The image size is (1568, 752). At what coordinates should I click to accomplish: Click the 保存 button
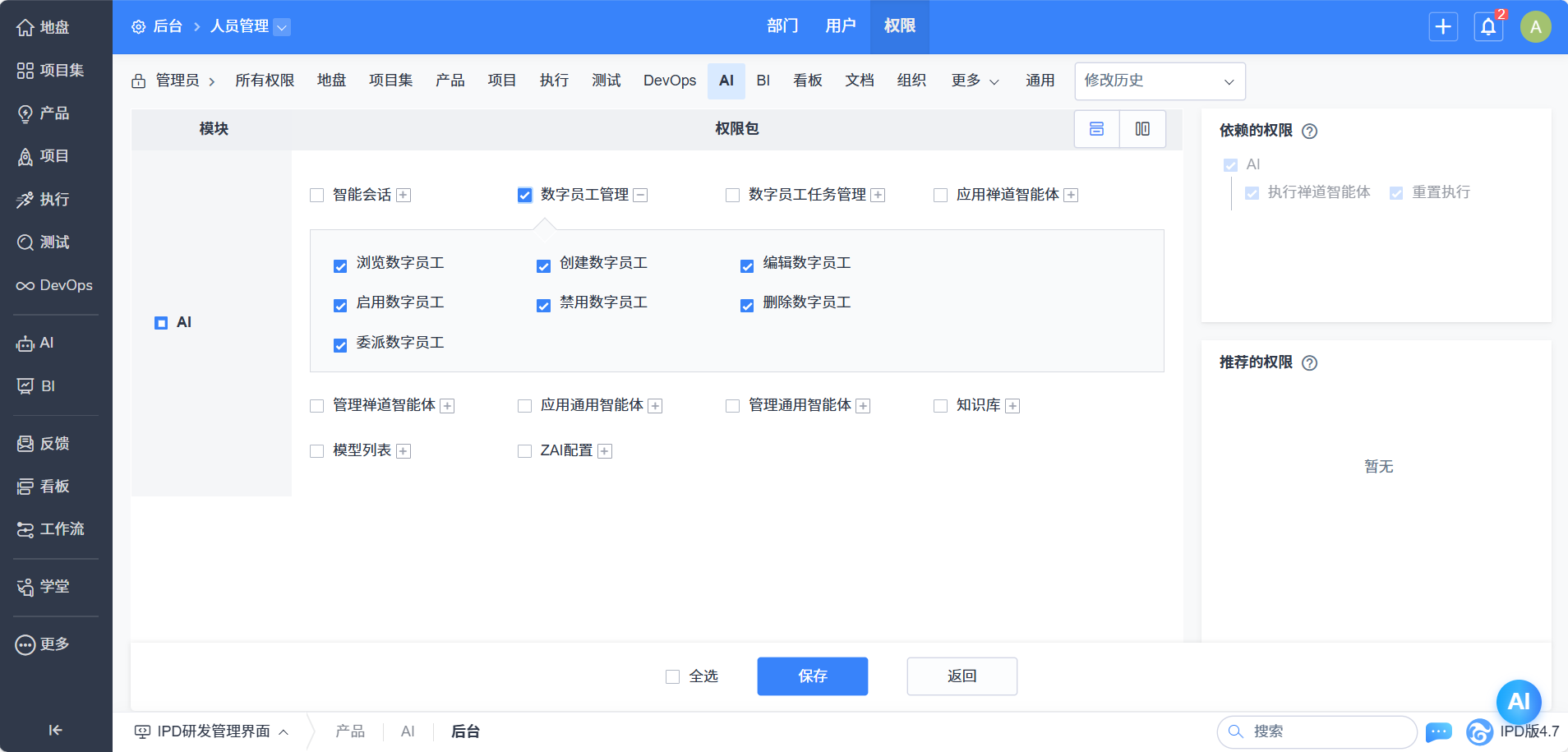tap(812, 676)
